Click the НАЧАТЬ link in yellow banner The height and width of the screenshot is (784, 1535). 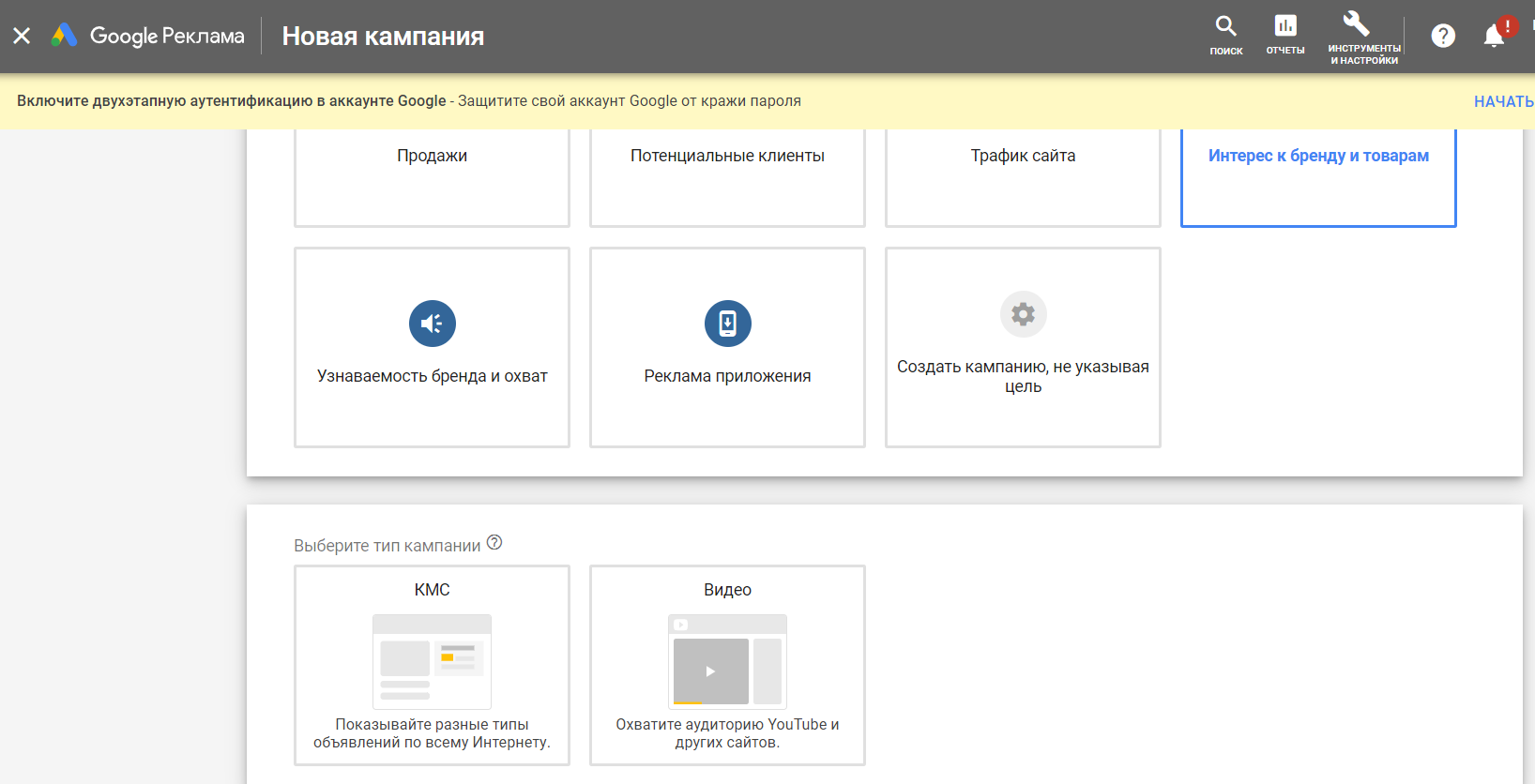click(x=1502, y=101)
